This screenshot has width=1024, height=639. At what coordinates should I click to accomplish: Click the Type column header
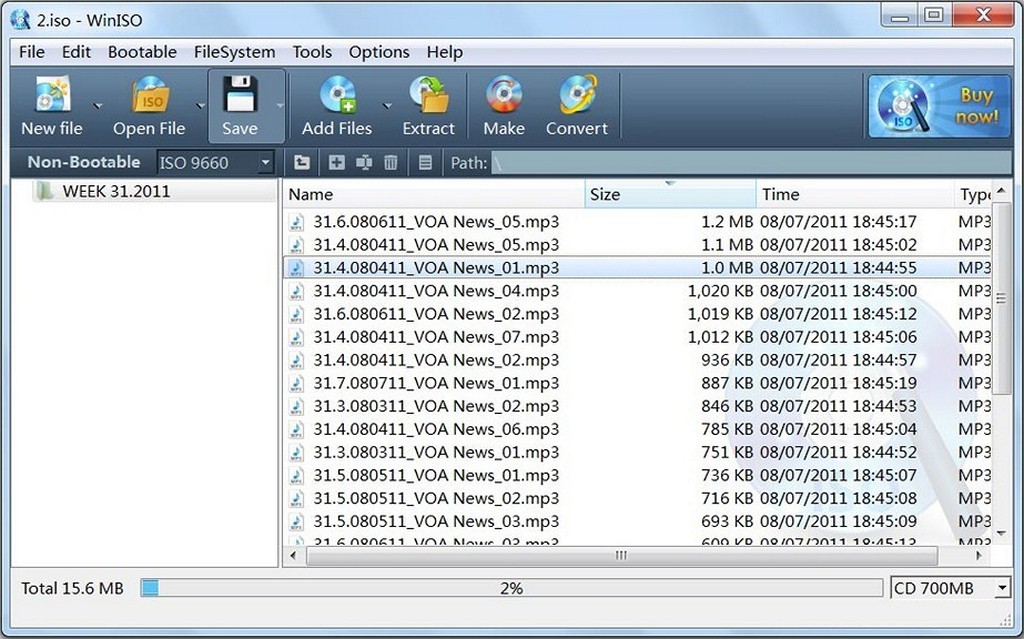(973, 194)
